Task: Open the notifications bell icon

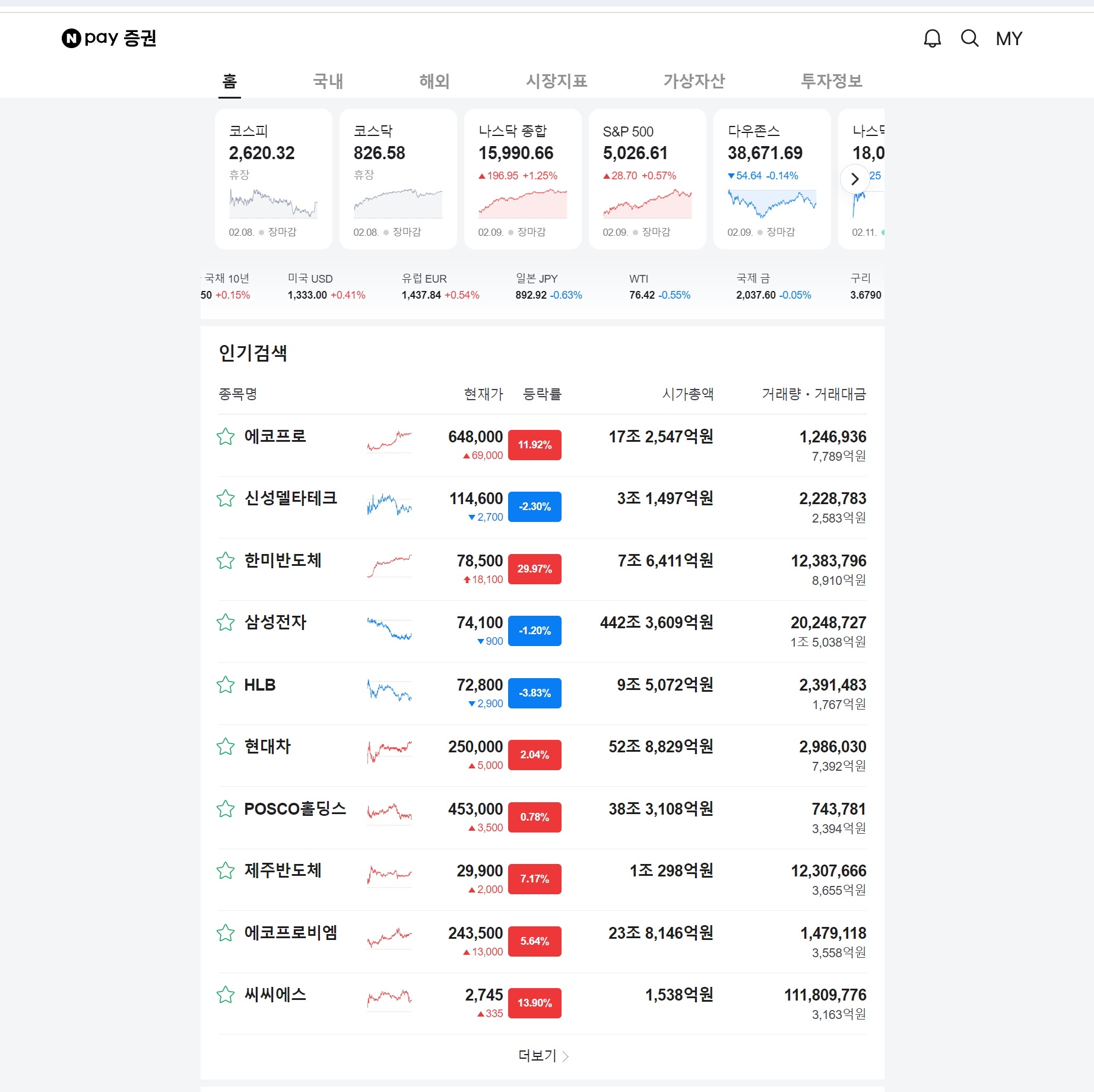Action: coord(932,39)
